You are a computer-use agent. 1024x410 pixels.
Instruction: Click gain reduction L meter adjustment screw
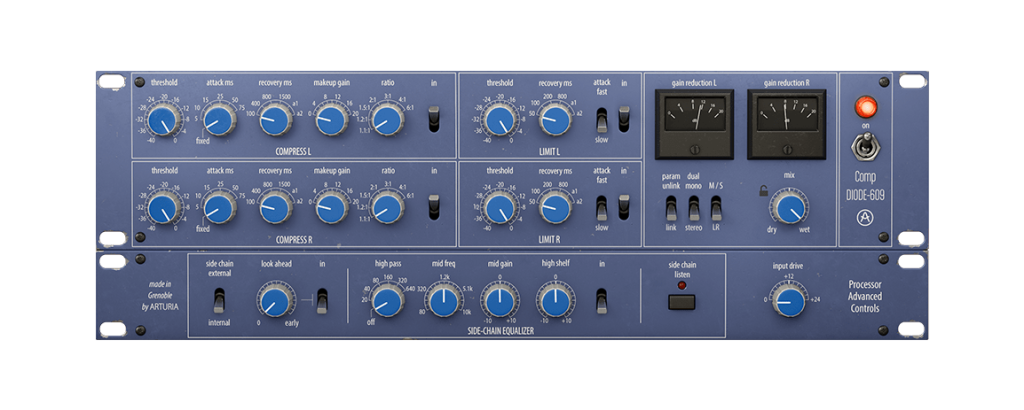(696, 150)
